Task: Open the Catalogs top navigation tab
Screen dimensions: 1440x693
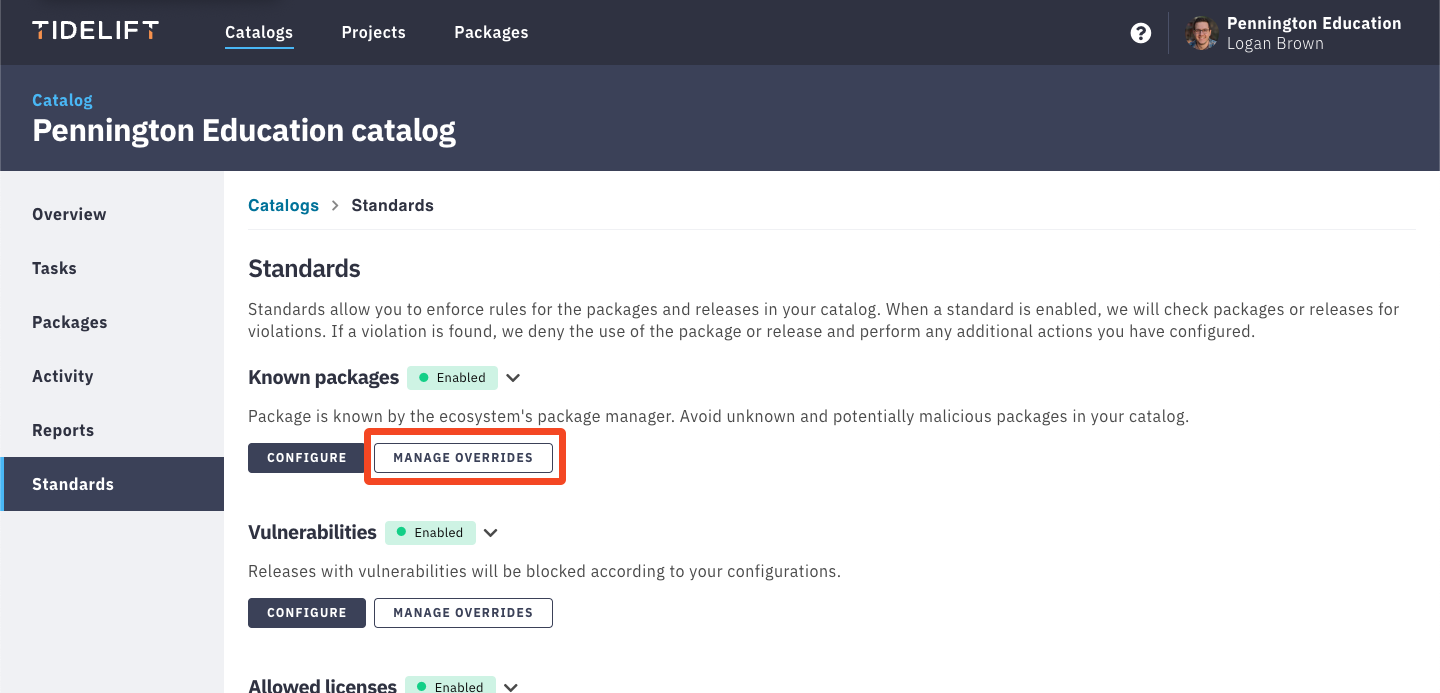Action: [259, 33]
